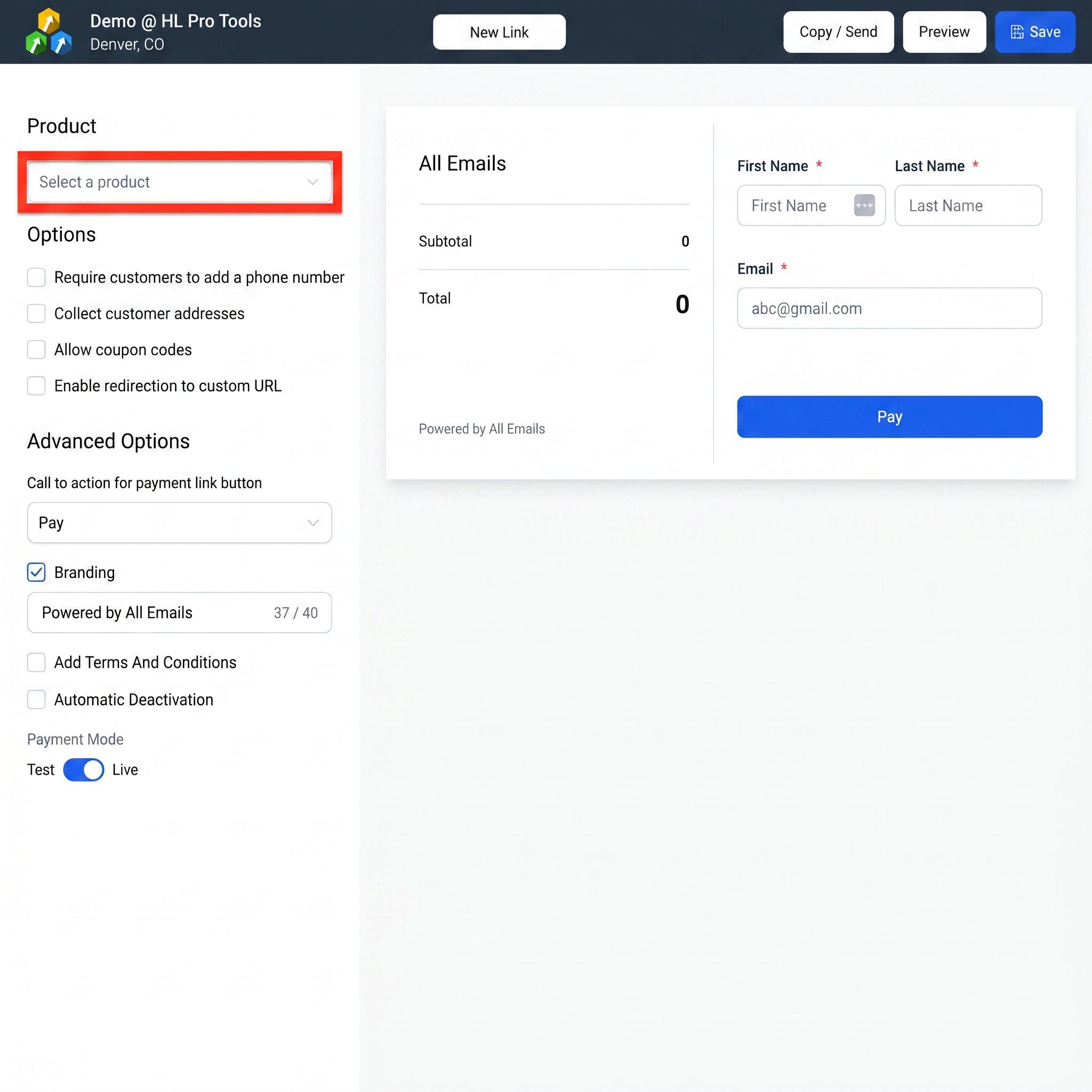Click the Payment Mode label
The height and width of the screenshot is (1092, 1092).
(75, 738)
